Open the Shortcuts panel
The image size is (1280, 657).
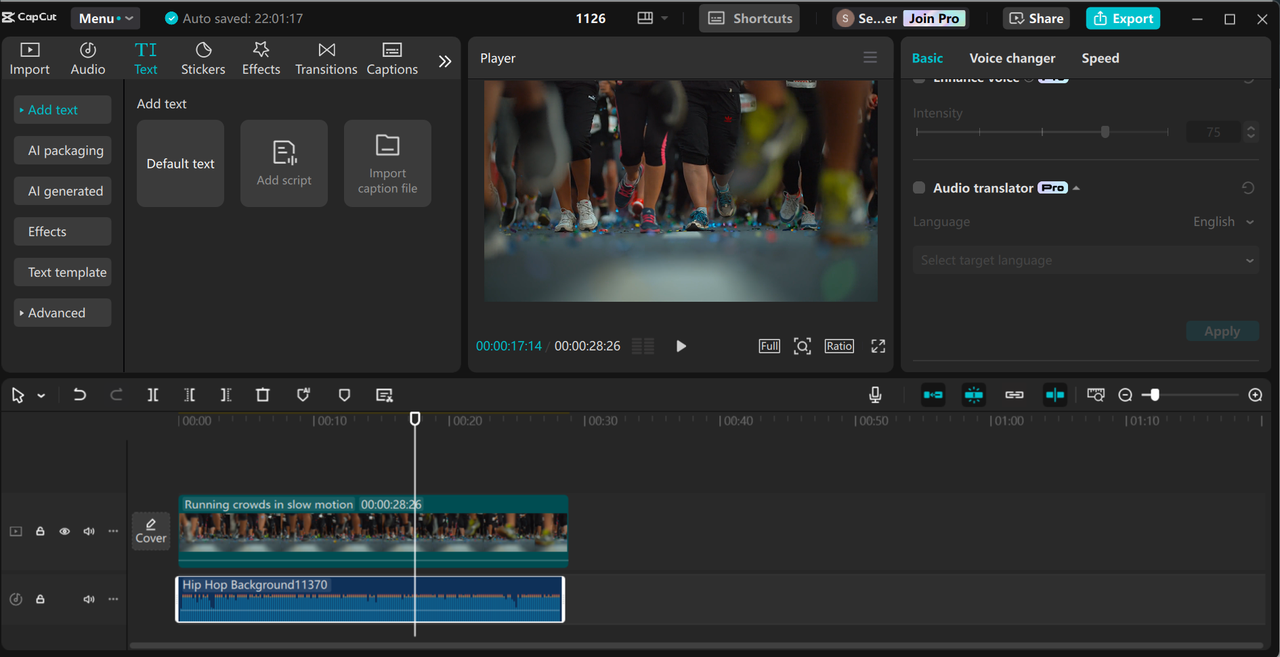coord(749,18)
